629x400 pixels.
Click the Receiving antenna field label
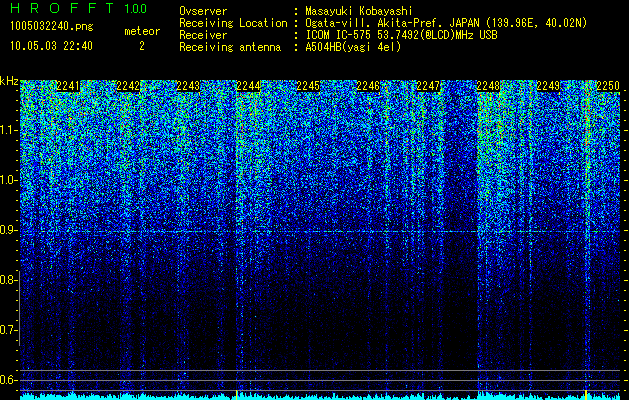(x=230, y=47)
